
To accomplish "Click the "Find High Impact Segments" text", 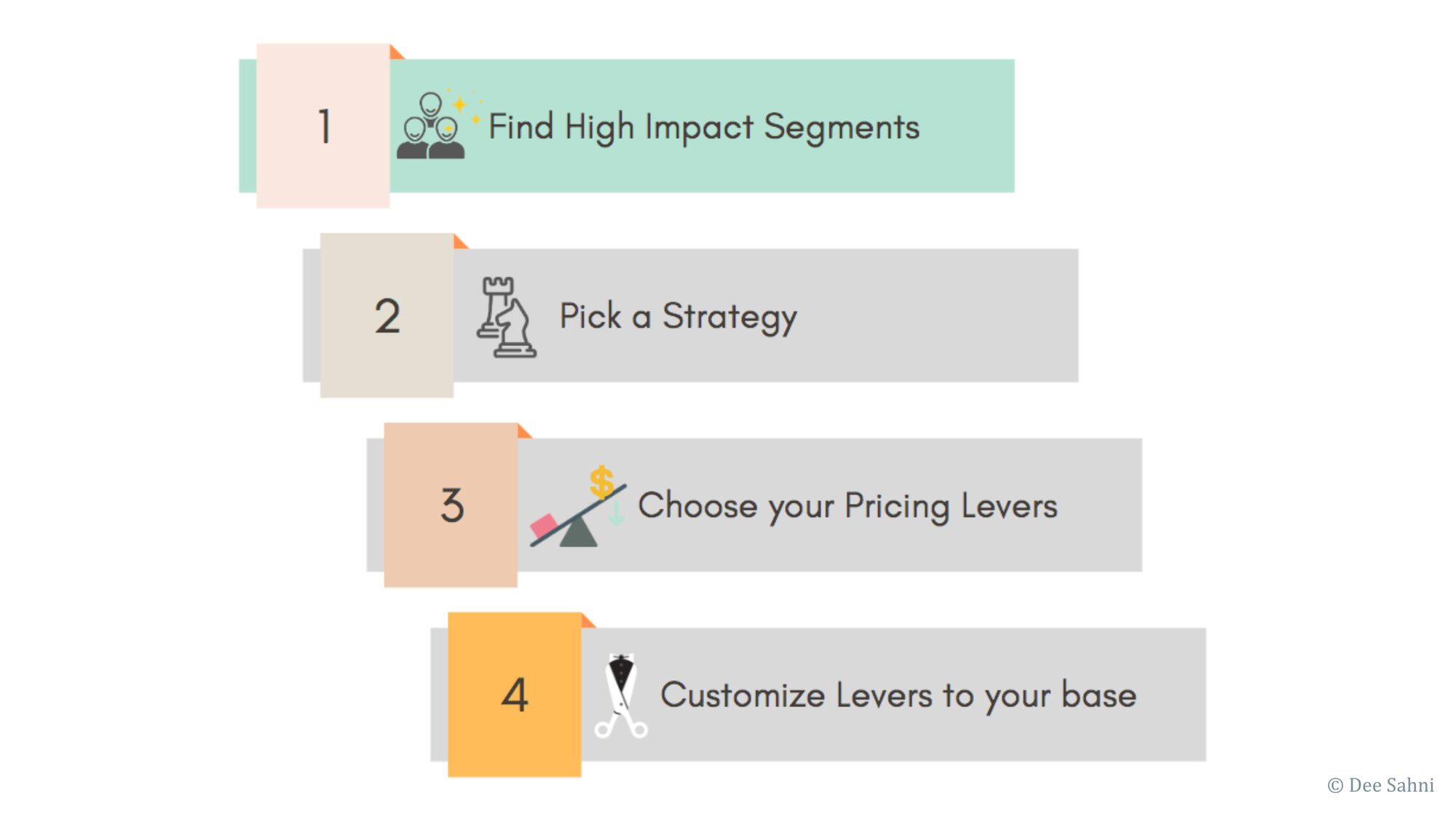I will click(703, 127).
